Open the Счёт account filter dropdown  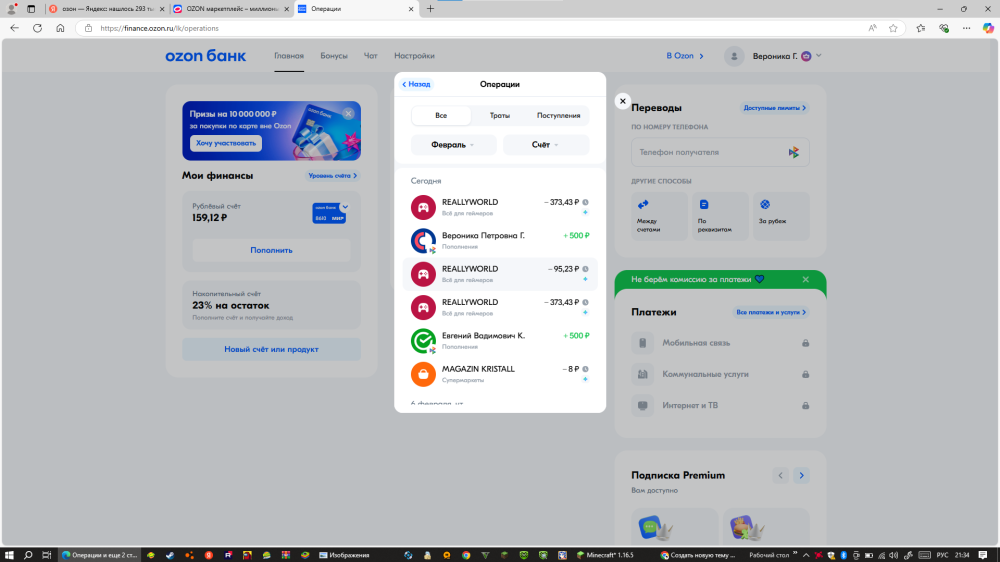pos(546,145)
